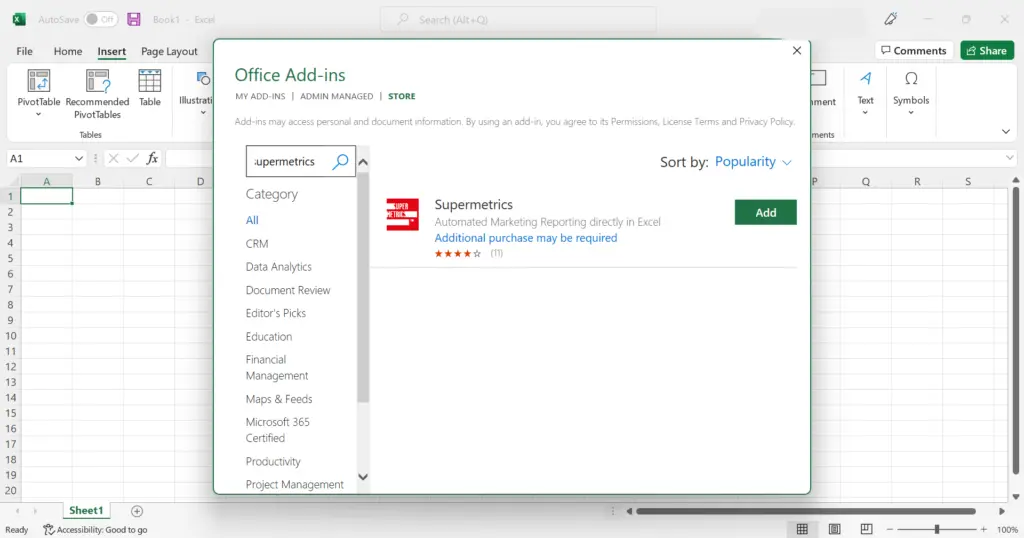
Task: Select the Project Management category
Action: [295, 484]
